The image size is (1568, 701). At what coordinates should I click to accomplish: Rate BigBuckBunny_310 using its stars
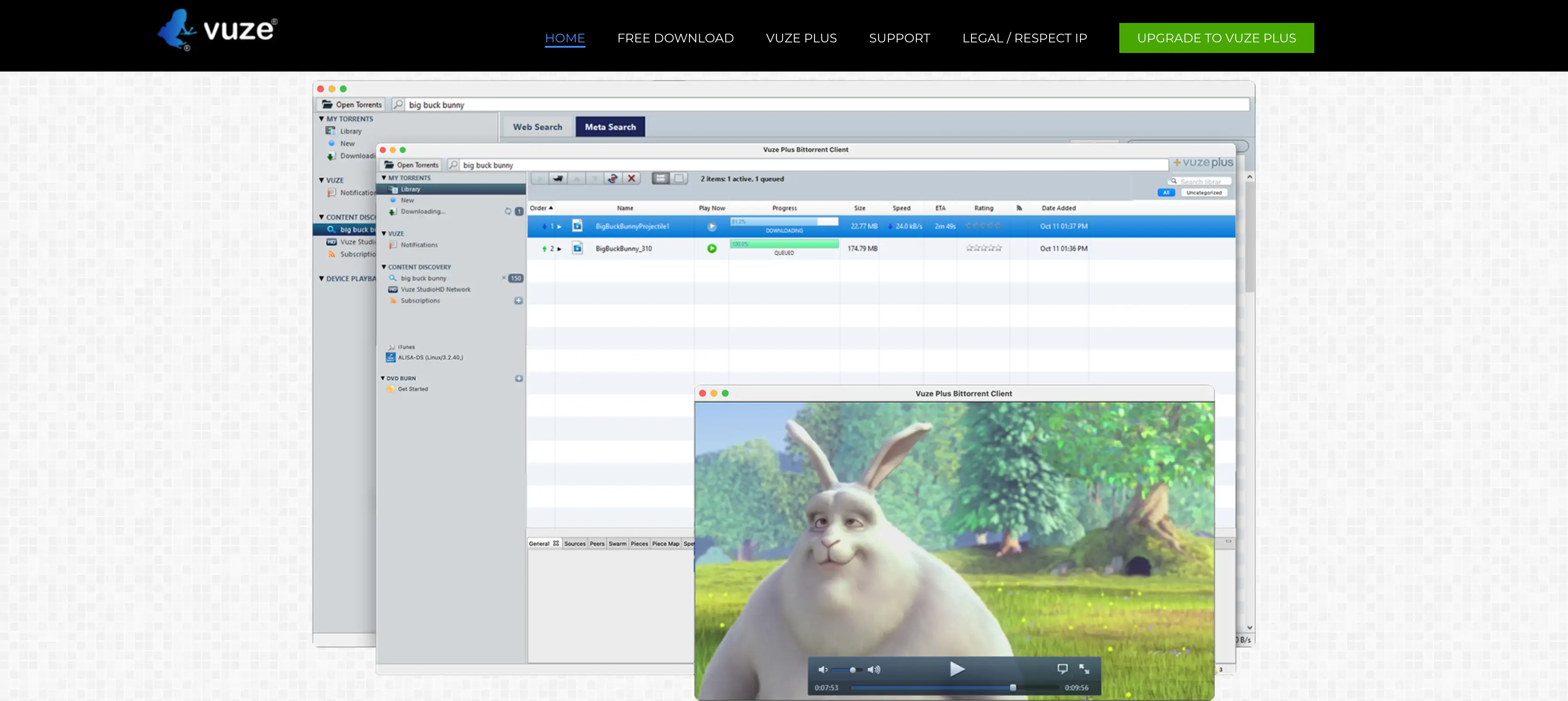[x=984, y=248]
